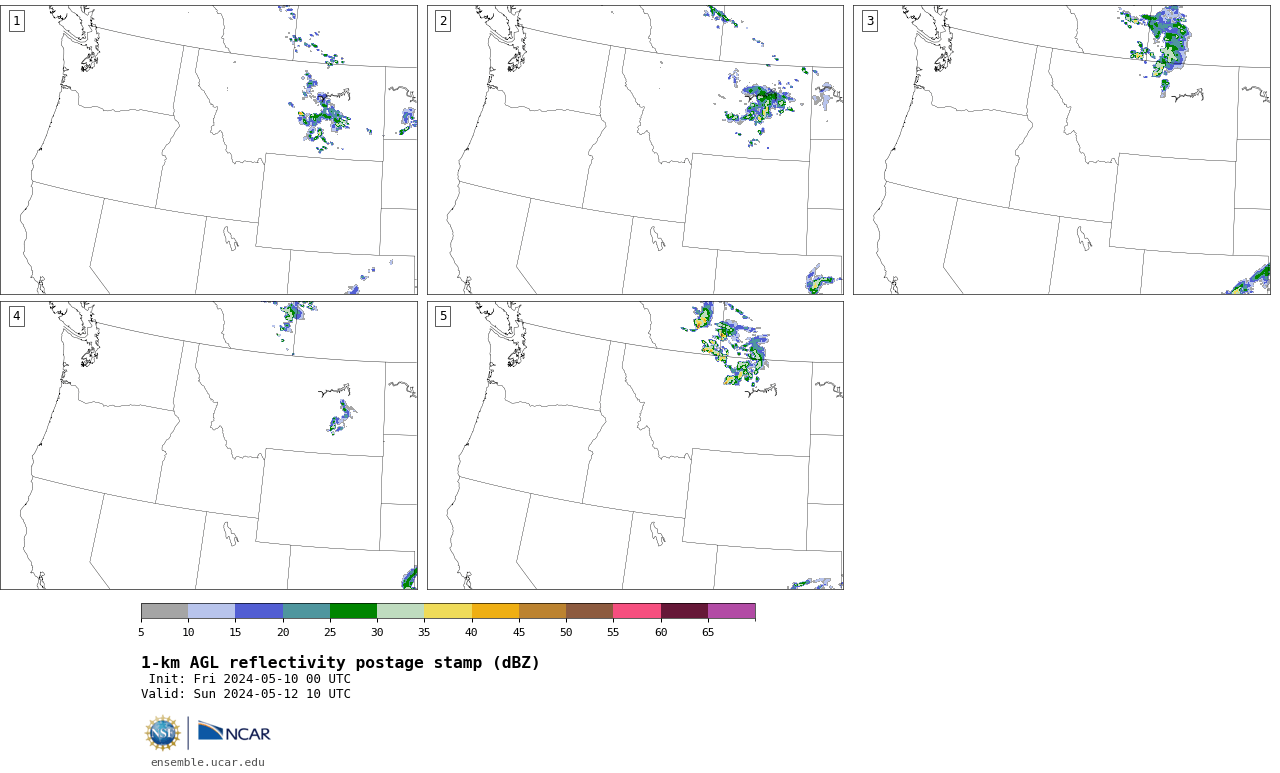This screenshot has width=1280, height=773.
Task: Select the teal 20-25 dBZ swatch
Action: click(306, 611)
